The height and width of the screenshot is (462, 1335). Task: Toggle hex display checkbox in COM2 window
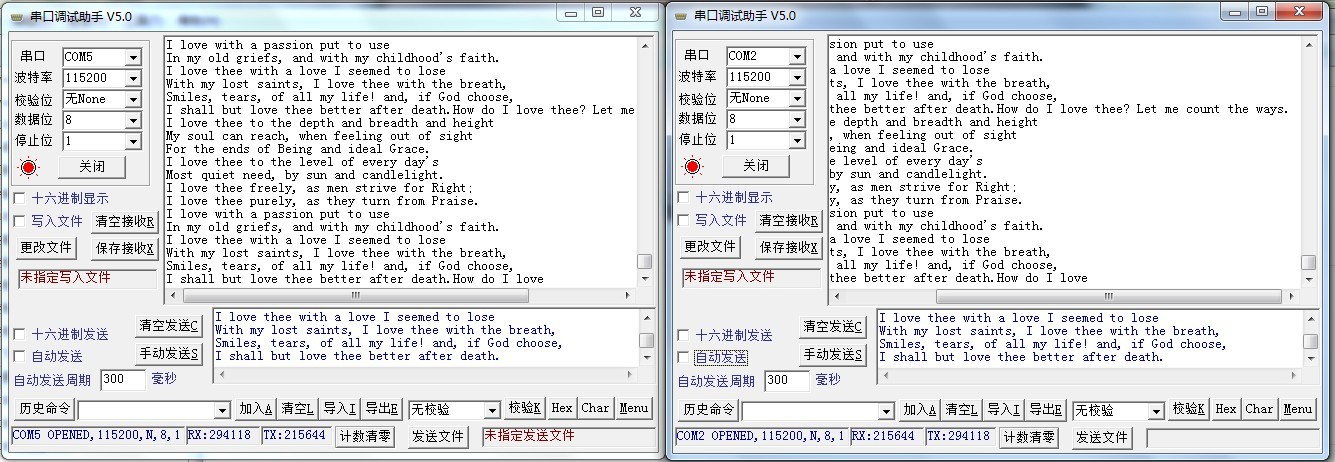tap(684, 198)
